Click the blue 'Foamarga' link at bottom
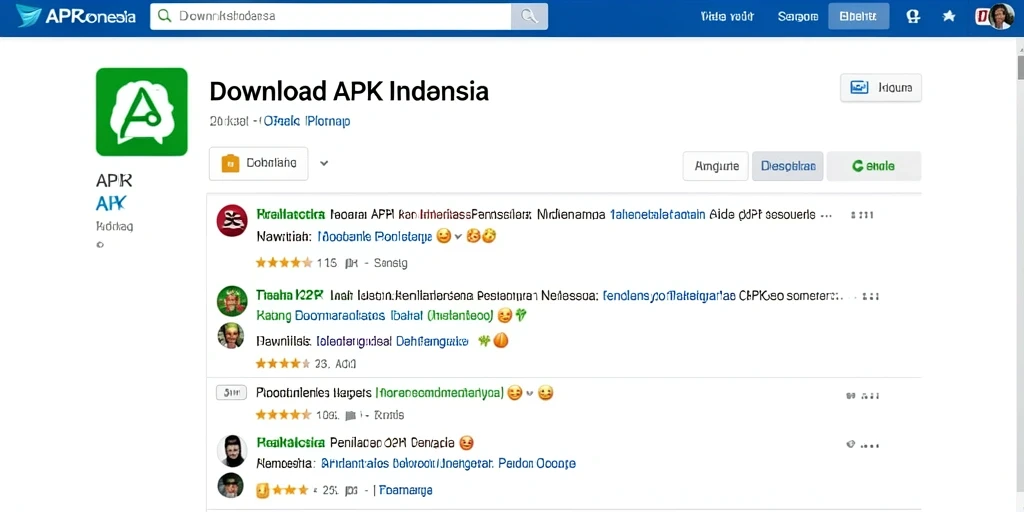The image size is (1024, 512). [x=406, y=490]
